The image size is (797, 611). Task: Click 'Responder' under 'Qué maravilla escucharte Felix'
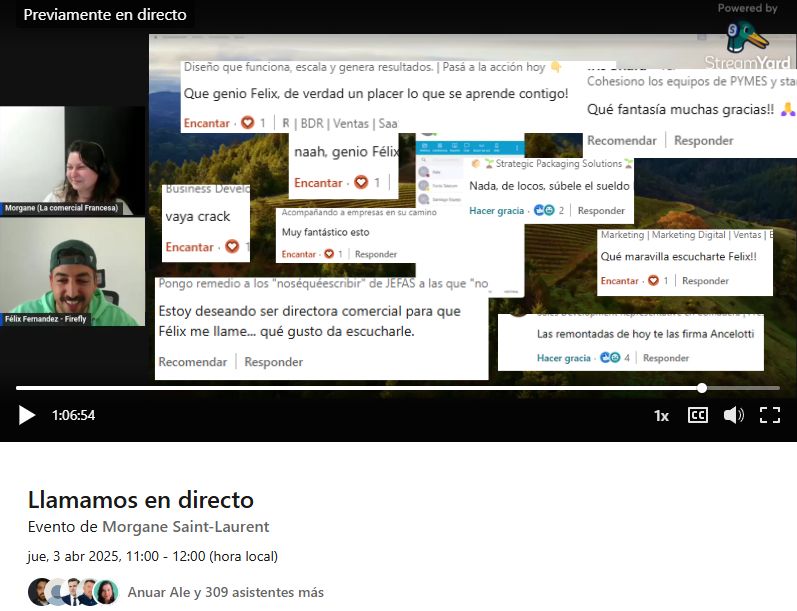[x=705, y=281]
